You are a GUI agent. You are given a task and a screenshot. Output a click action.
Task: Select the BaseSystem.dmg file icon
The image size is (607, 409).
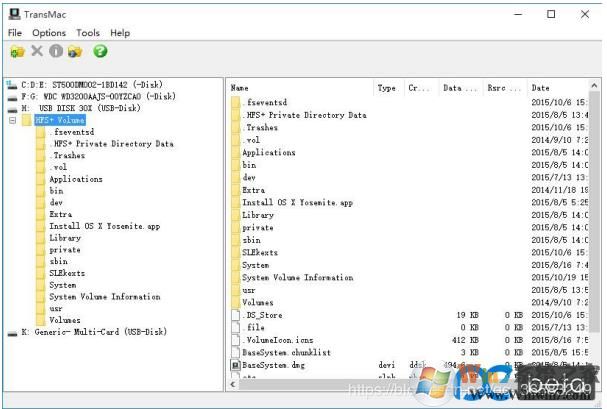point(236,366)
